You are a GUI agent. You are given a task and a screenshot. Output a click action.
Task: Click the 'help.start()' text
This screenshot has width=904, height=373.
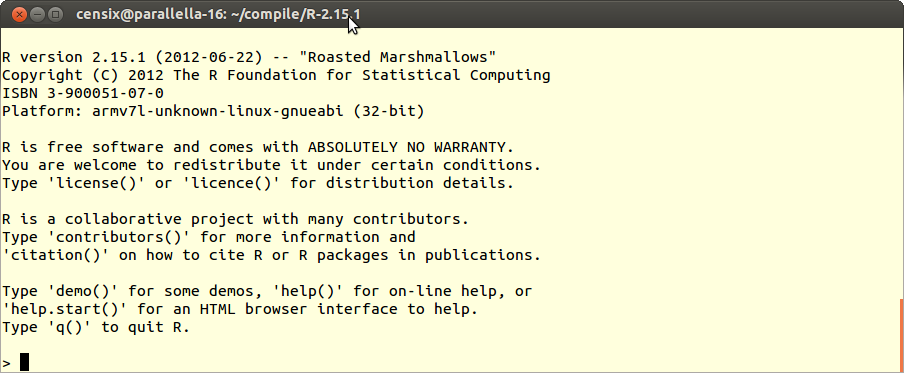pyautogui.click(x=65, y=309)
